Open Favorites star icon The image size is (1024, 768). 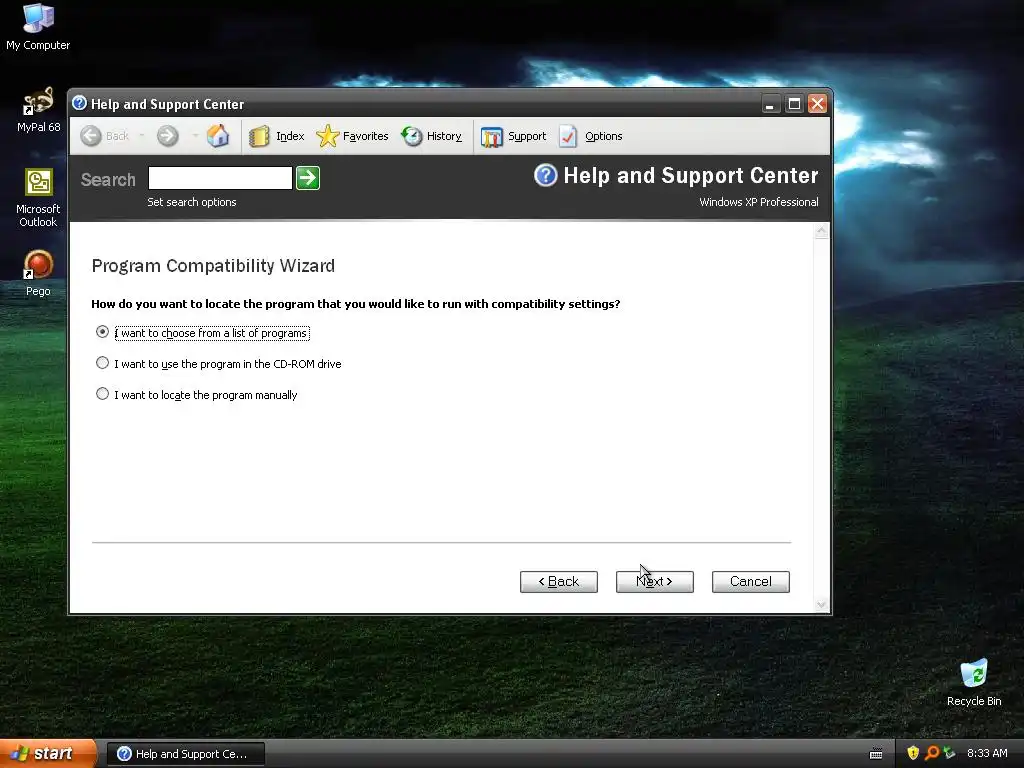coord(327,136)
